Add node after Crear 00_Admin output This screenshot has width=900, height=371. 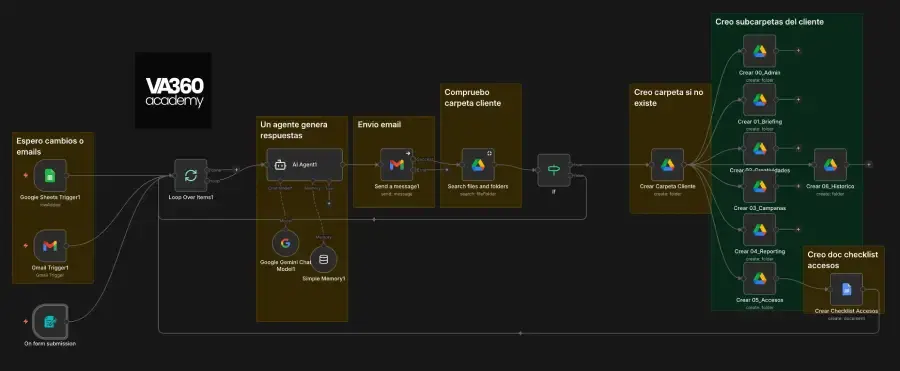pos(798,51)
